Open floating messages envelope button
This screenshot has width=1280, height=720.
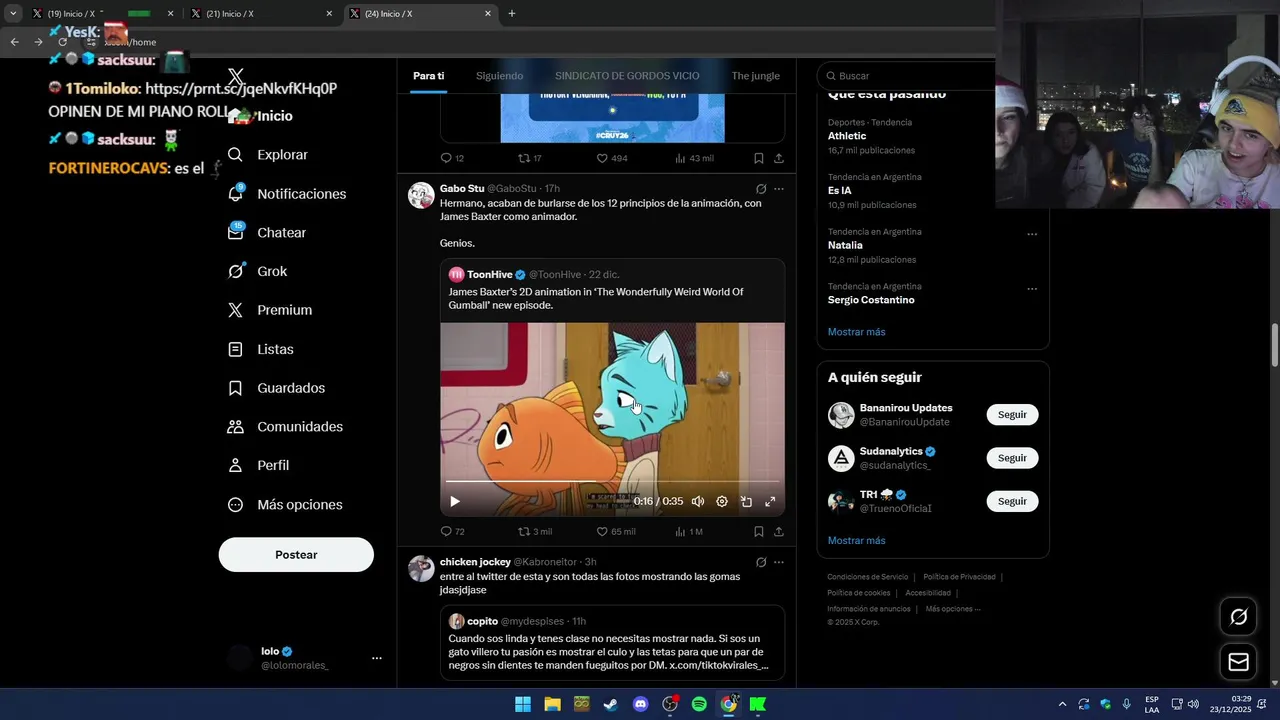(1238, 662)
